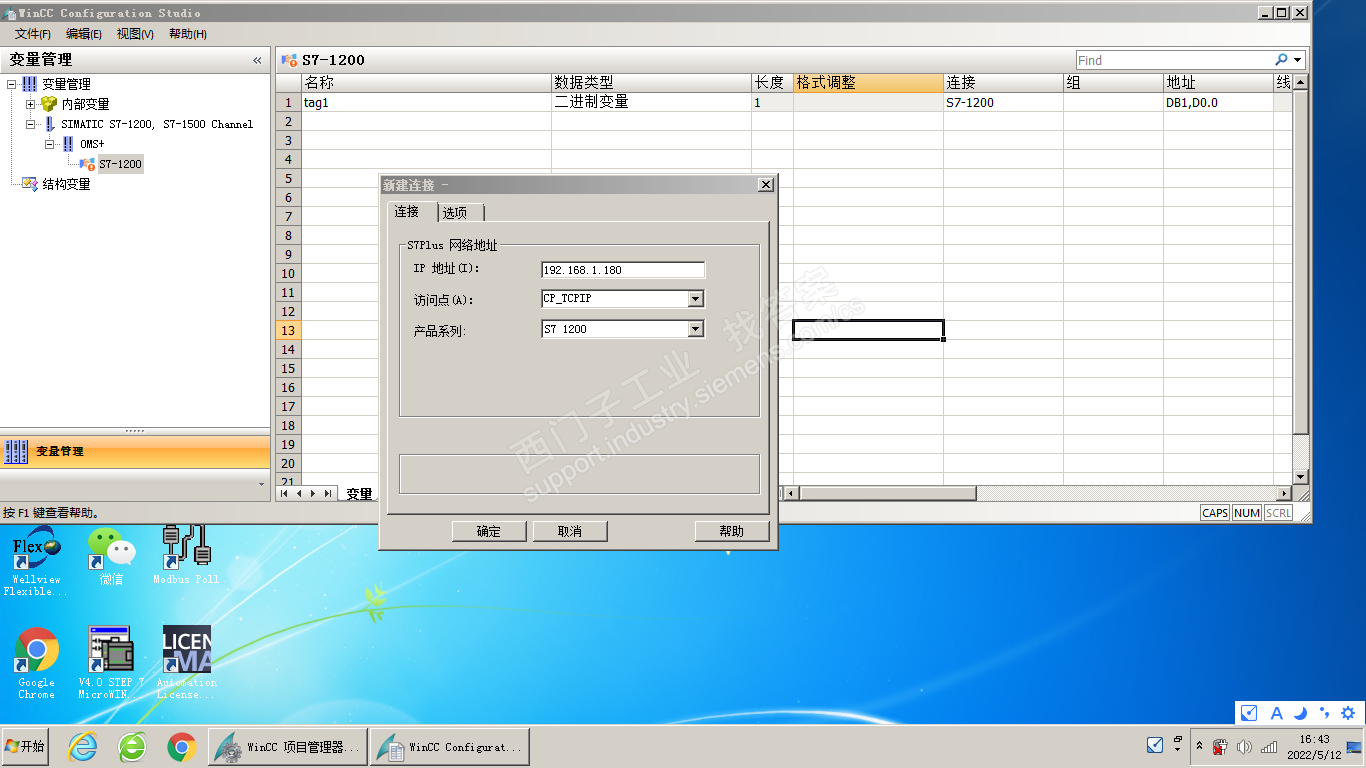Select the DB1,D0.0 address cell
This screenshot has width=1366, height=768.
tap(1218, 102)
